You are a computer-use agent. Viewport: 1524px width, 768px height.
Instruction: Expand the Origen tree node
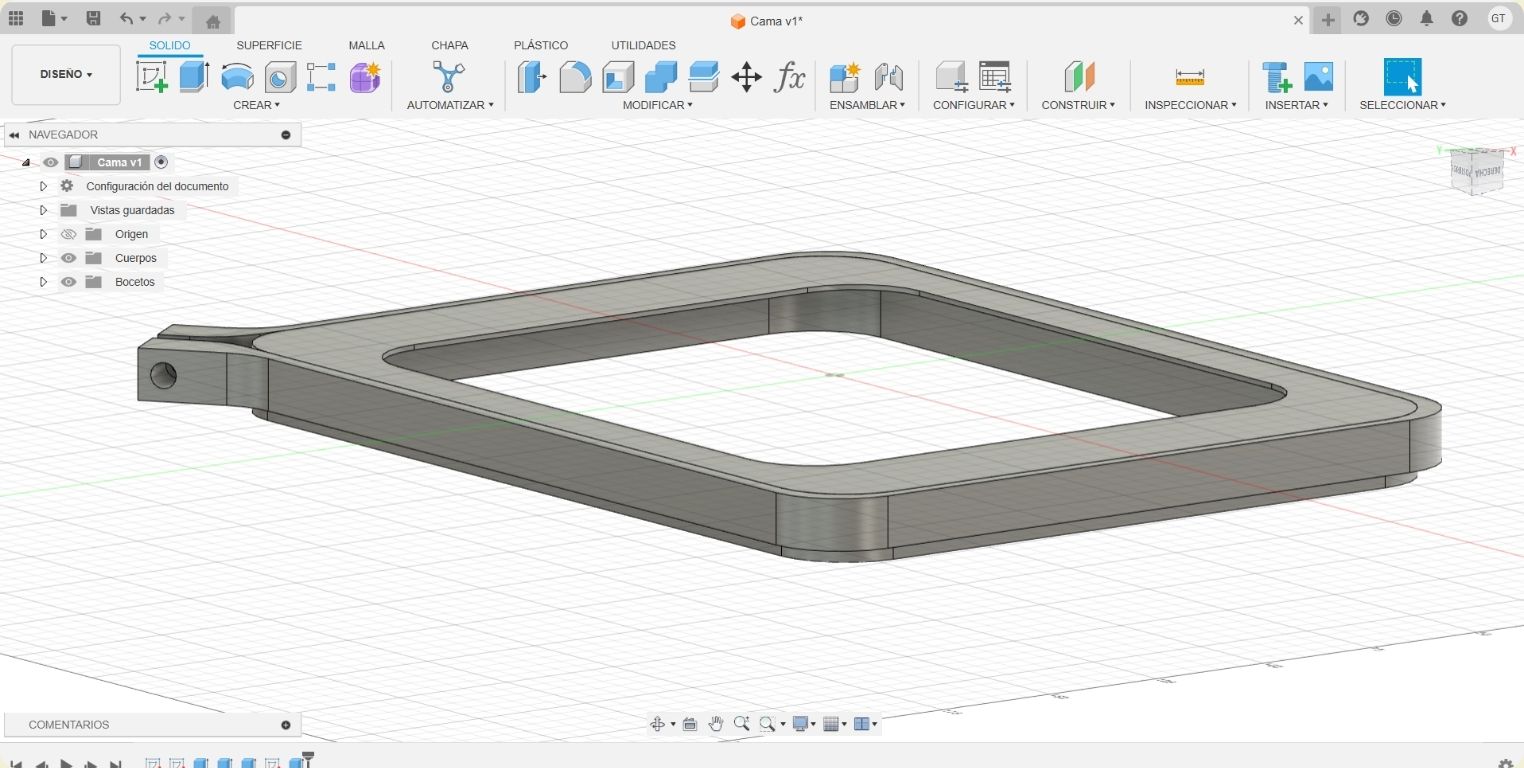click(43, 234)
